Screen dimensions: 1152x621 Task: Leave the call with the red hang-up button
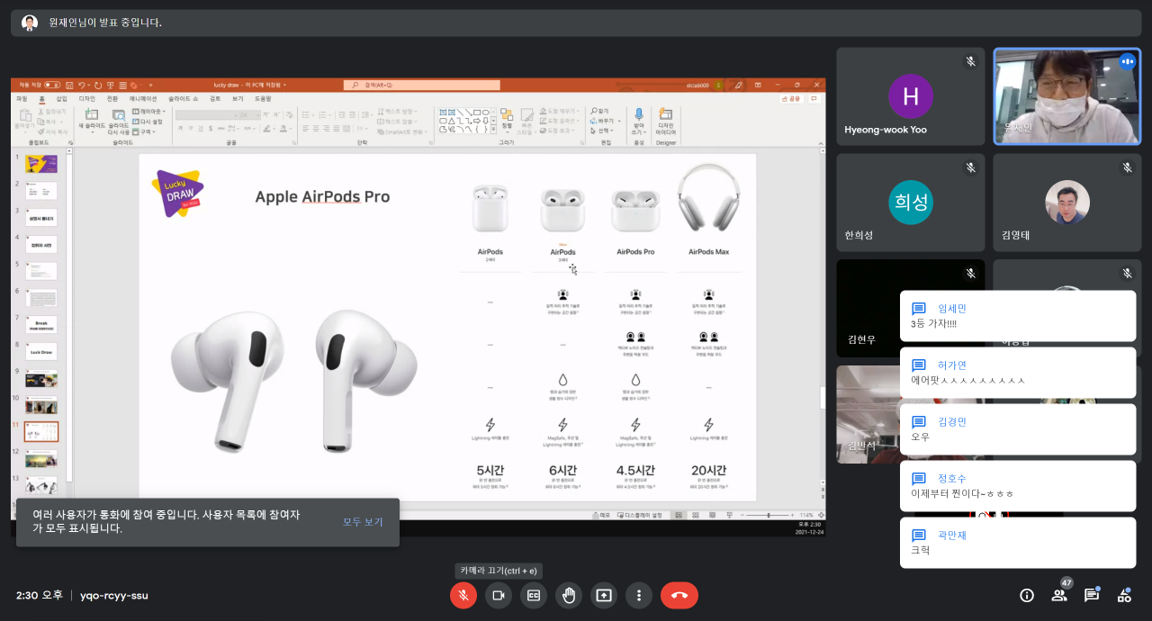tap(680, 595)
